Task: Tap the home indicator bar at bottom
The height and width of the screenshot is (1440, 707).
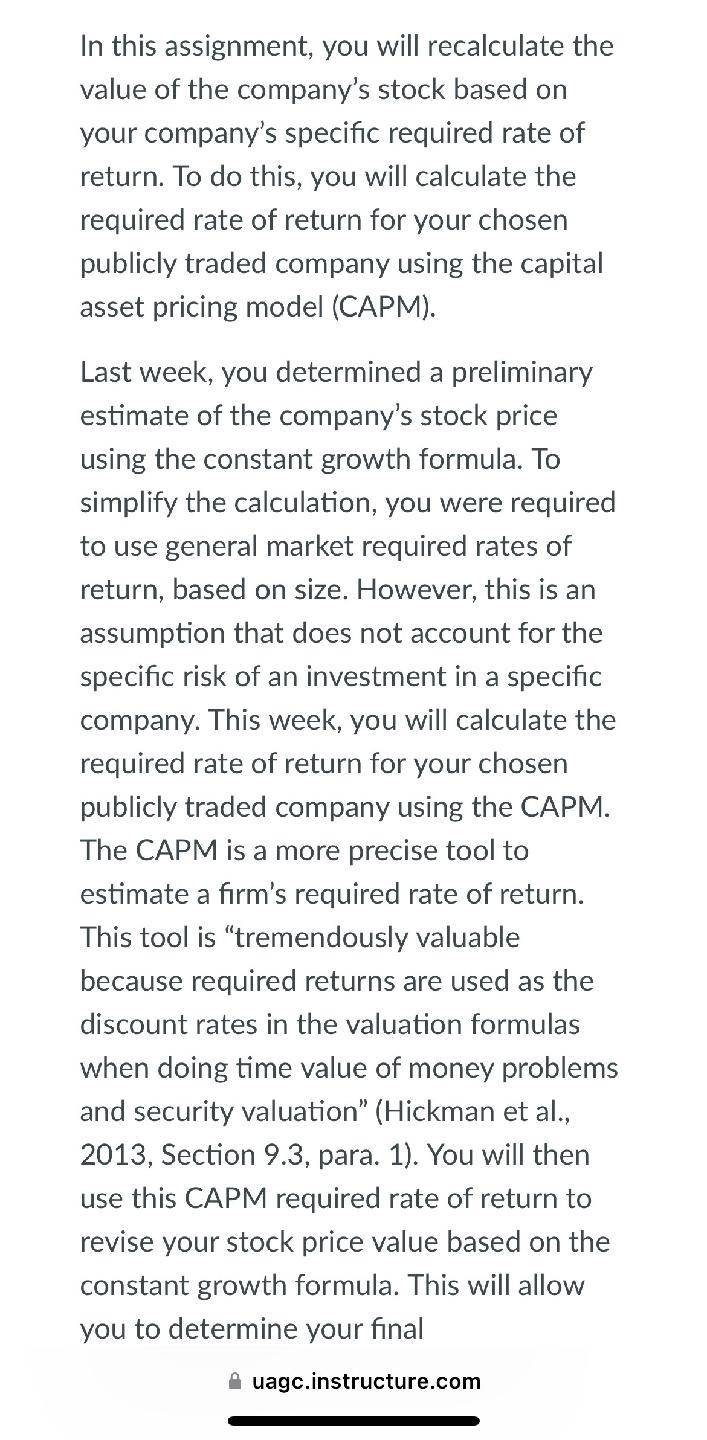Action: (x=354, y=1420)
